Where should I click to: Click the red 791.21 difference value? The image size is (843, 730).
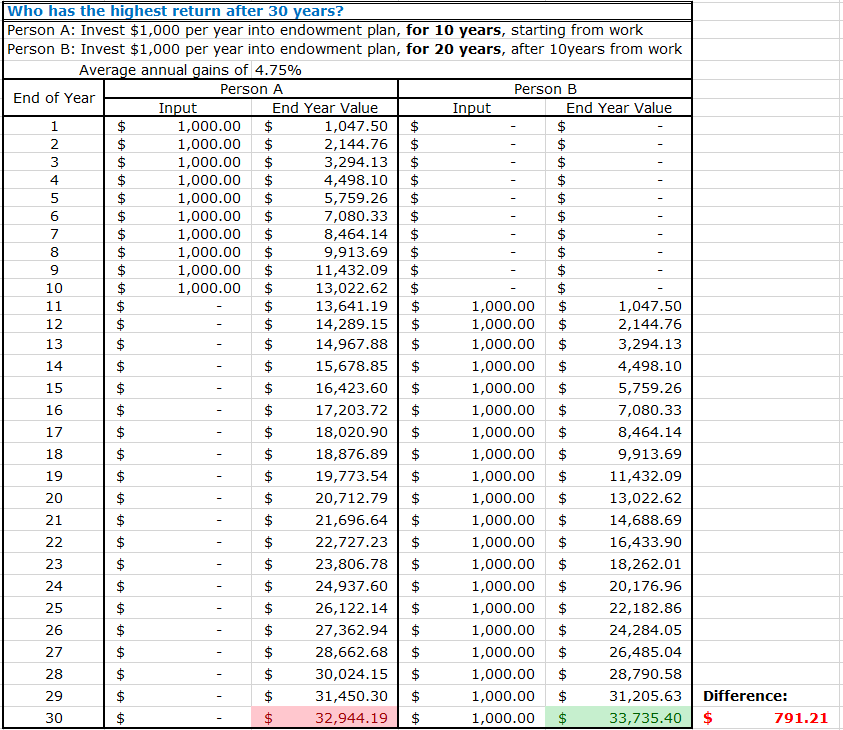point(790,718)
